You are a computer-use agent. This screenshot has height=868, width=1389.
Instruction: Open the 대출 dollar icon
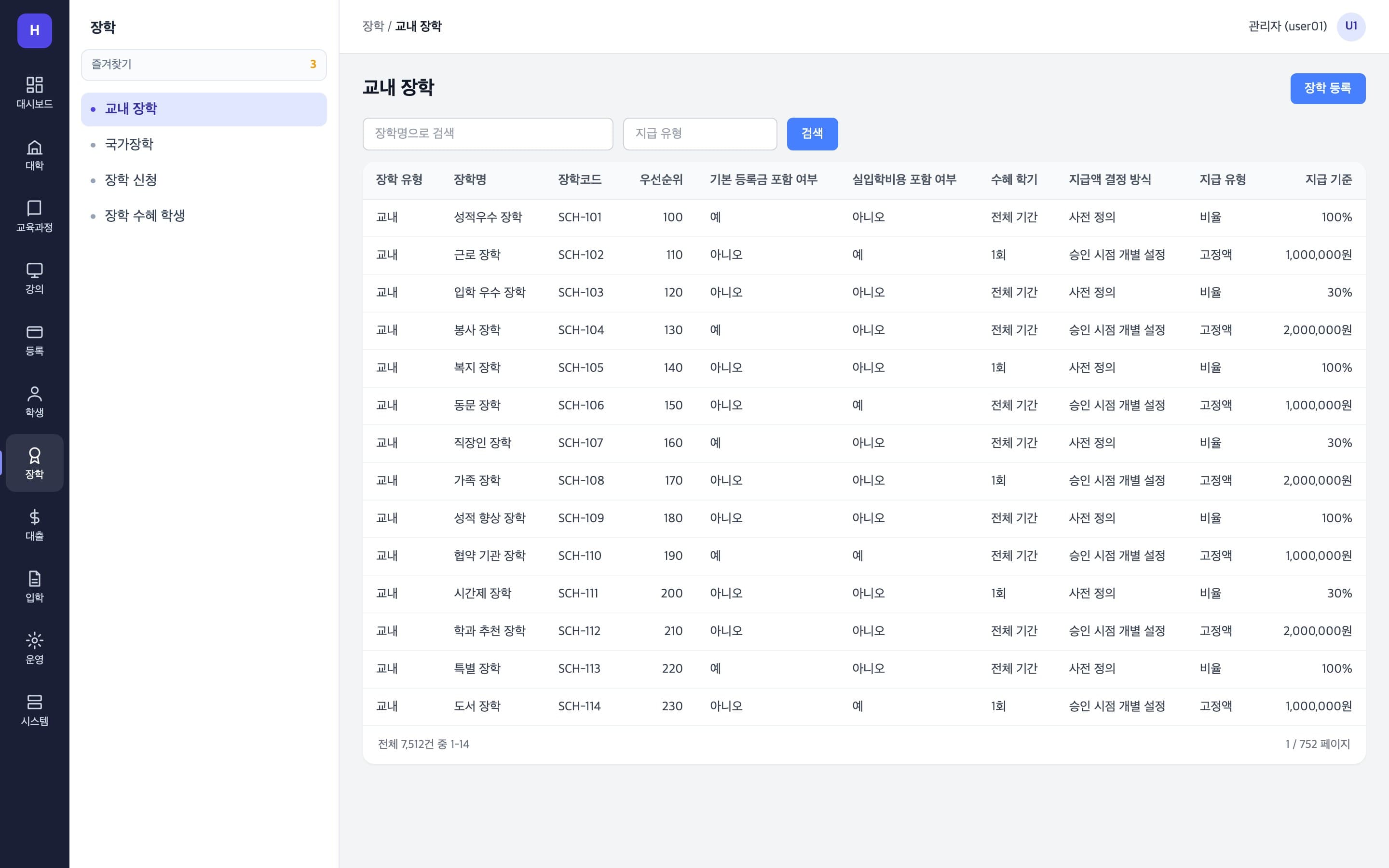pyautogui.click(x=34, y=525)
